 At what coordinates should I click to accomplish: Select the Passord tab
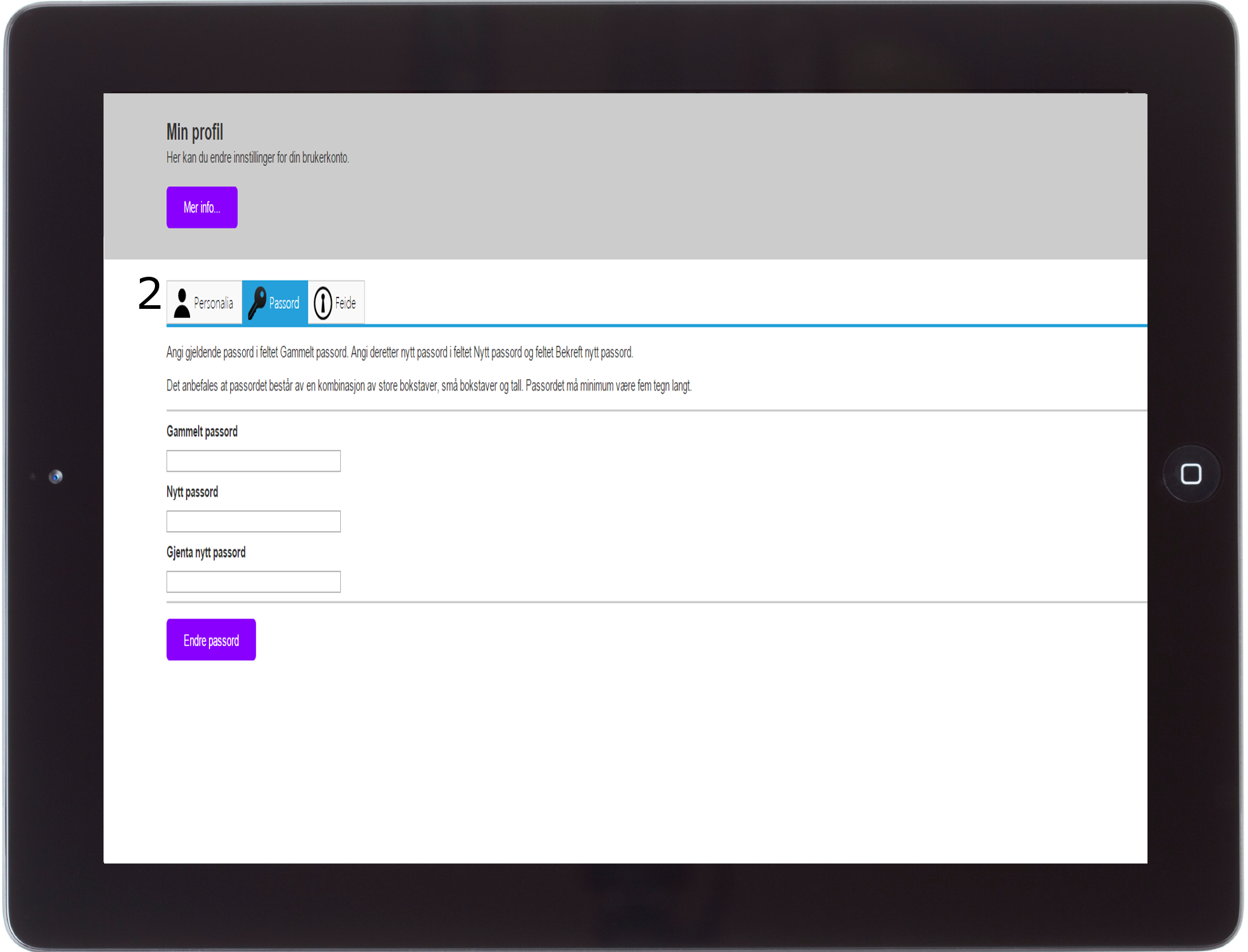point(275,302)
